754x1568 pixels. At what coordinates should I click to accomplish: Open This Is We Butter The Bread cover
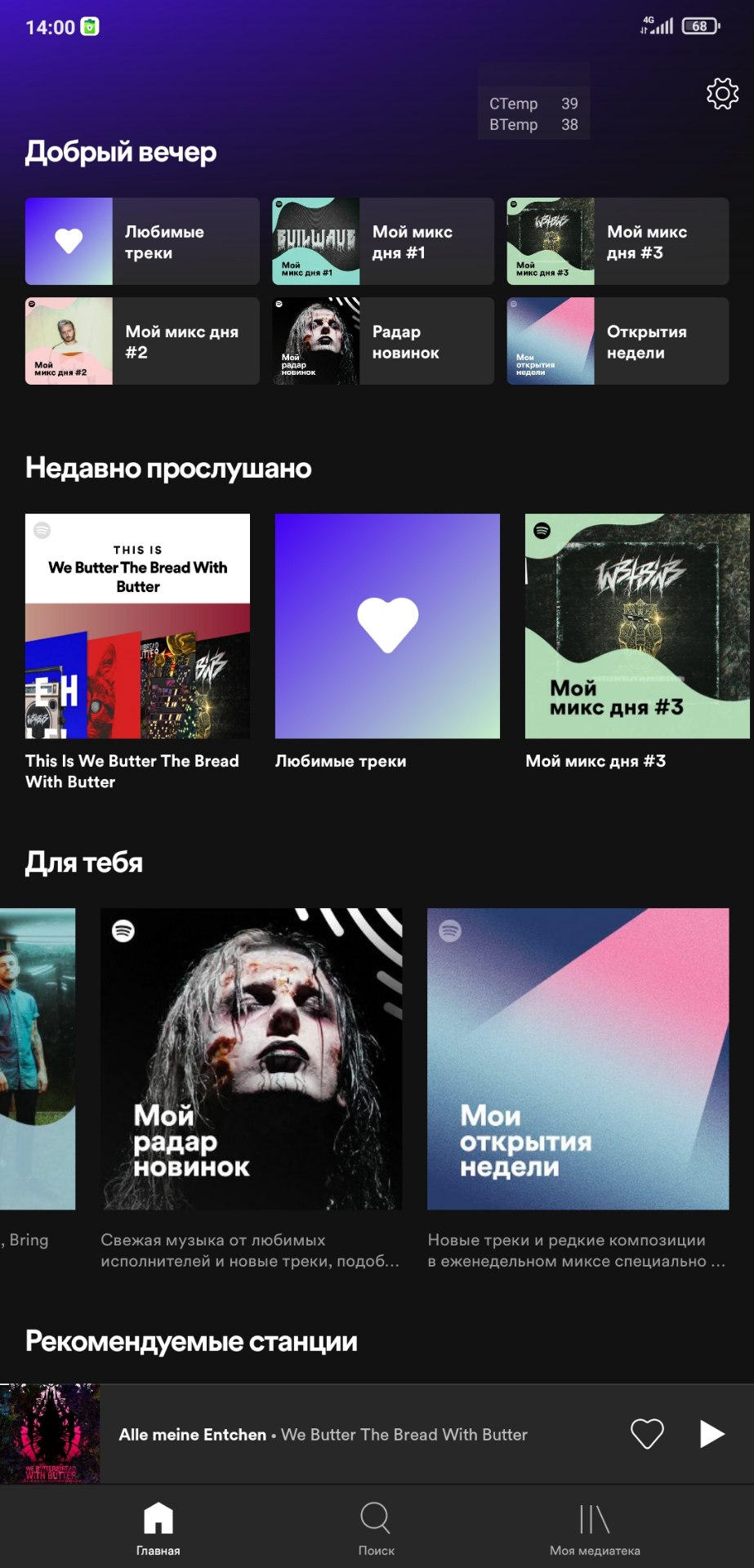click(x=137, y=626)
